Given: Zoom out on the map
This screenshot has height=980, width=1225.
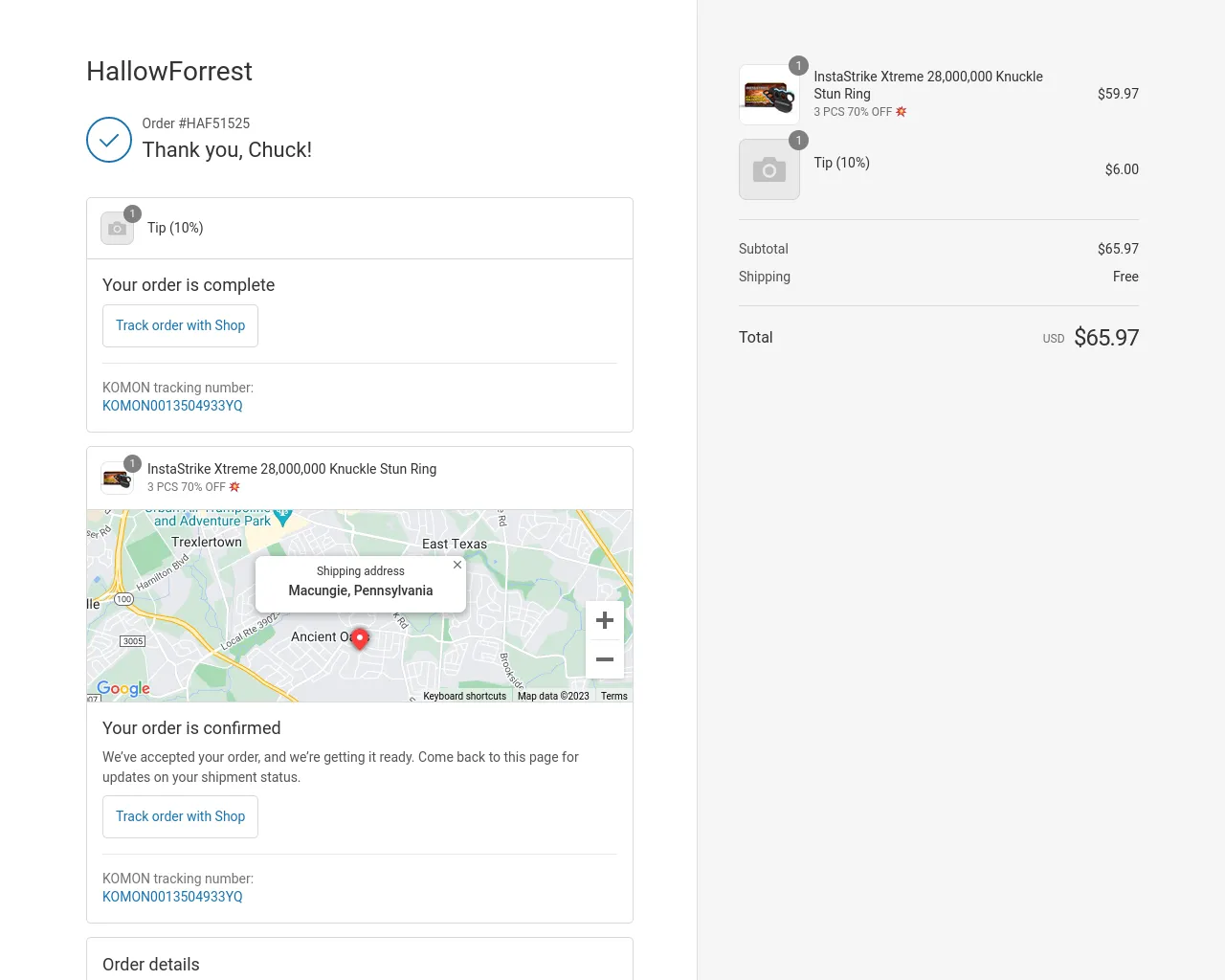Looking at the screenshot, I should pos(605,659).
